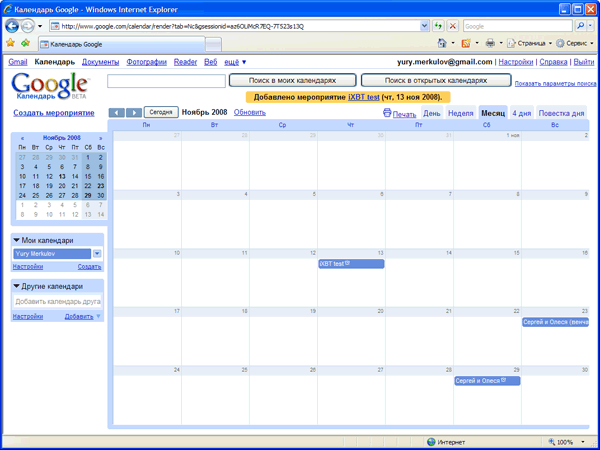Open recent pages dropdown beside Forward button
Image resolution: width=600 pixels, height=450 pixels.
[x=40, y=26]
